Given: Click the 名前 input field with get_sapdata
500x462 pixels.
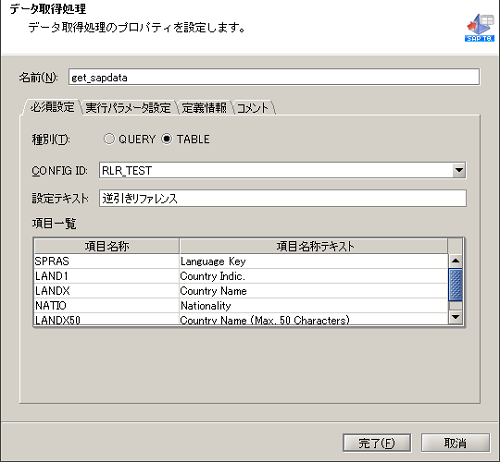Looking at the screenshot, I should 274,77.
